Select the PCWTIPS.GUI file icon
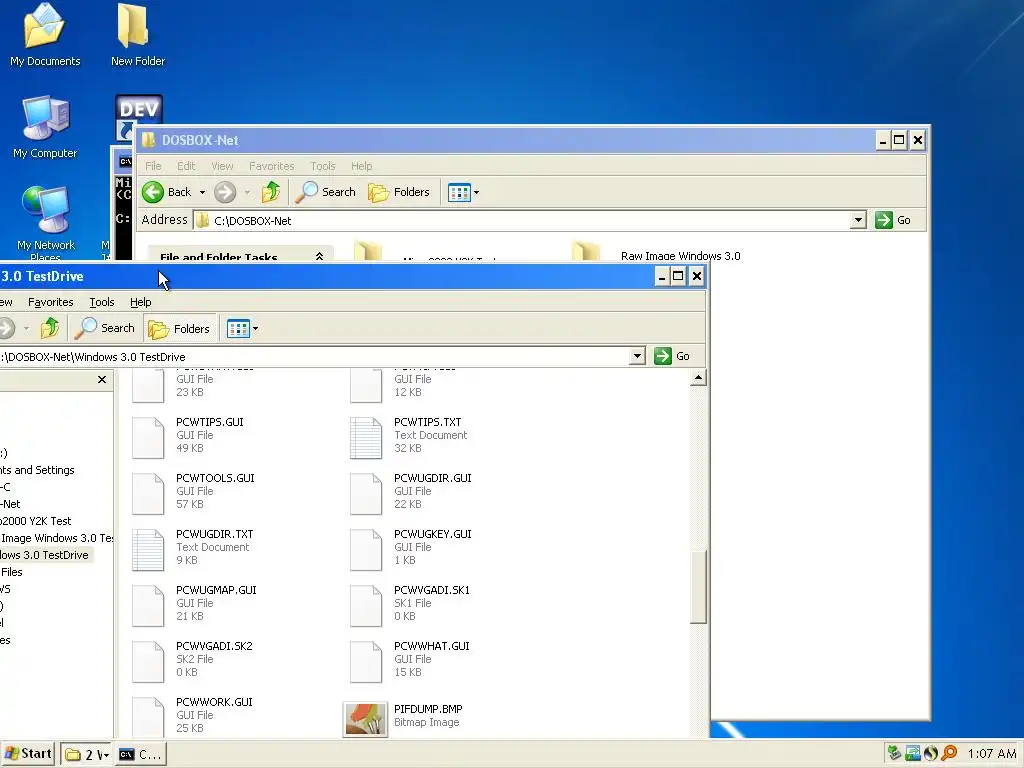The image size is (1024, 768). pos(148,437)
